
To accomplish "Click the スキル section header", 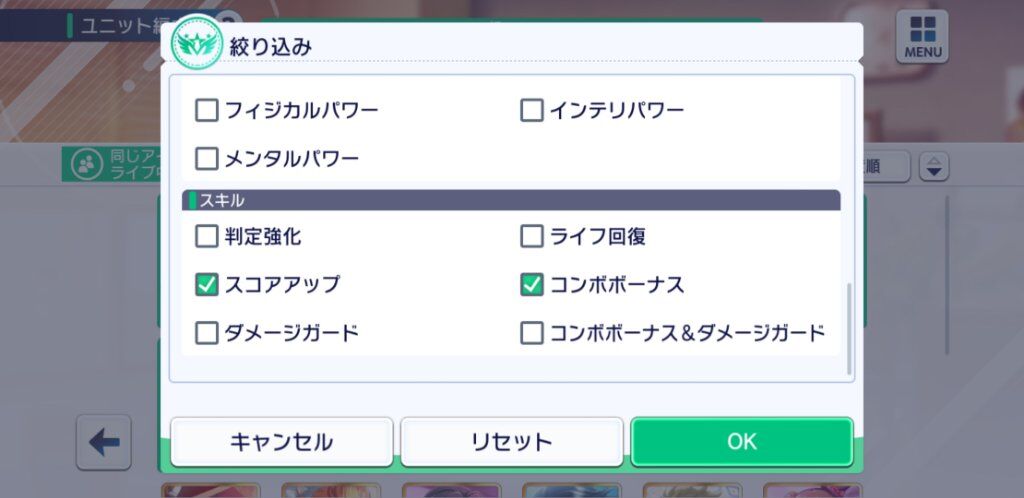I will pyautogui.click(x=511, y=200).
